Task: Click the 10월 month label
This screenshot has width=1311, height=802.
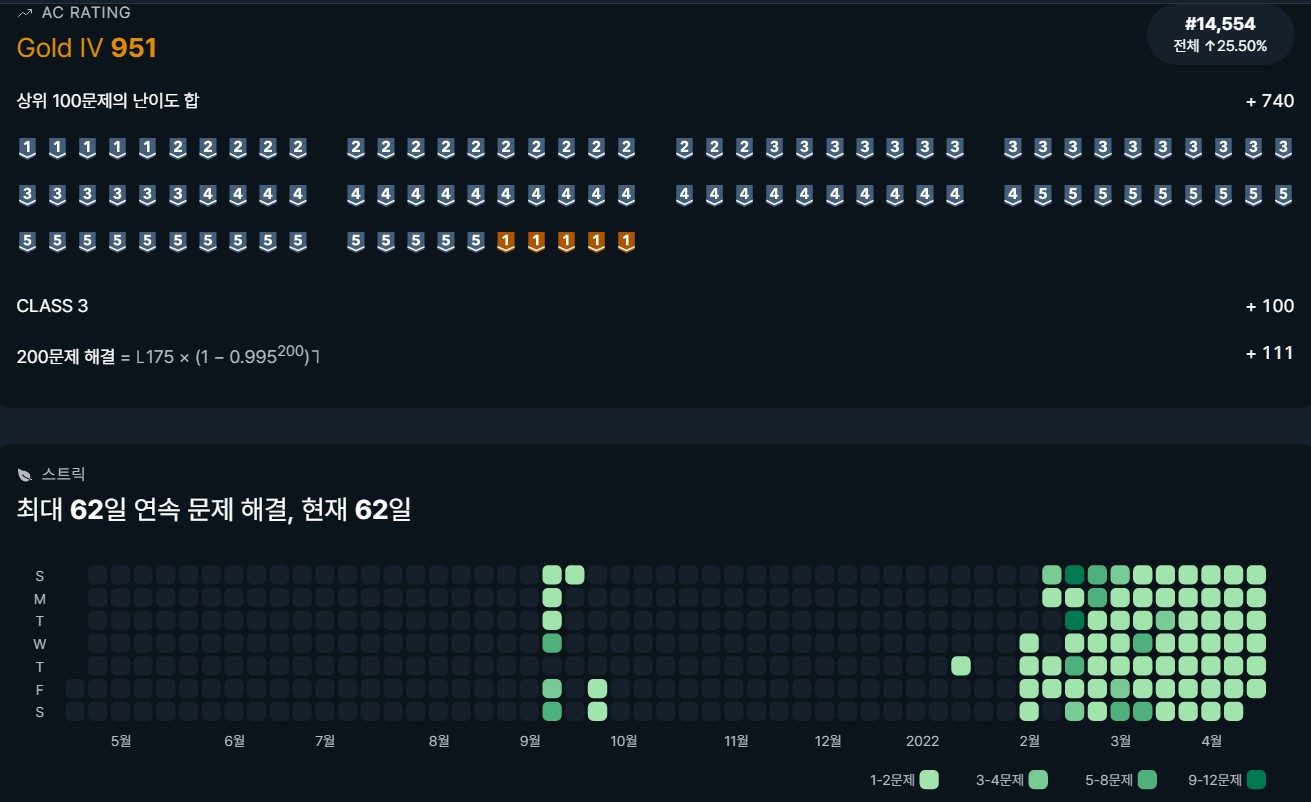Action: coord(624,741)
